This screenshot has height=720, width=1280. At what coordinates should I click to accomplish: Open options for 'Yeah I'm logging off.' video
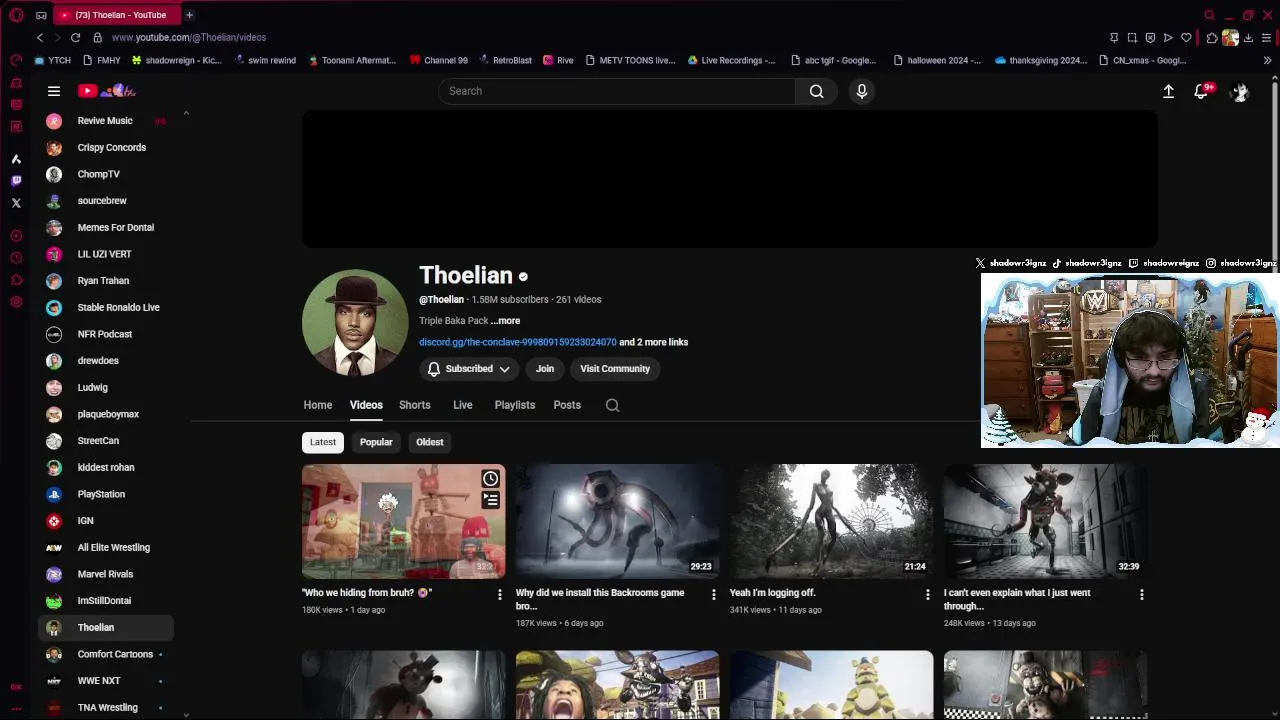click(927, 594)
